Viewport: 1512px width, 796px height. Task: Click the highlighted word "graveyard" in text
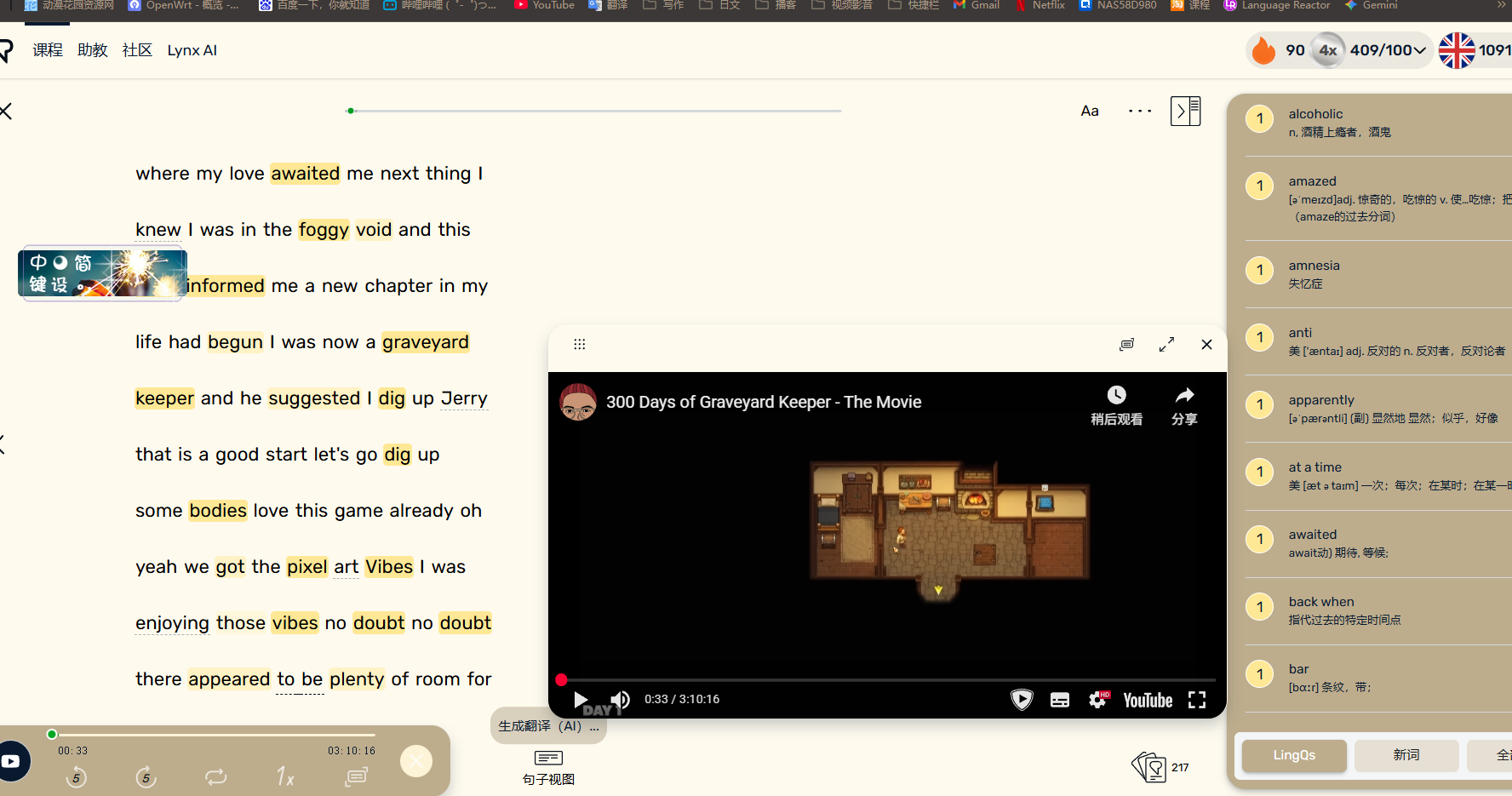click(x=426, y=342)
